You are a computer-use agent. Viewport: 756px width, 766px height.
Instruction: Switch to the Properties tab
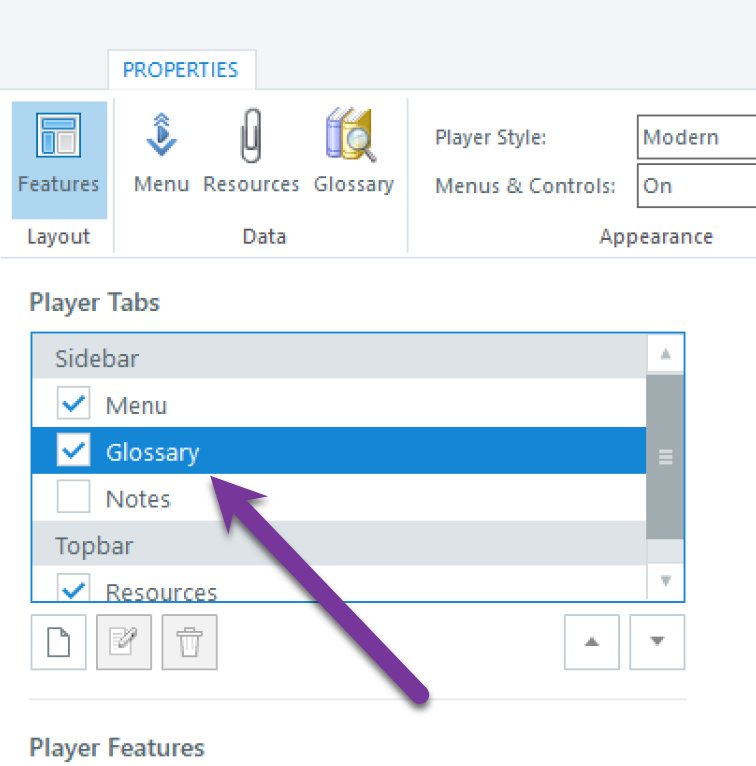[x=181, y=70]
